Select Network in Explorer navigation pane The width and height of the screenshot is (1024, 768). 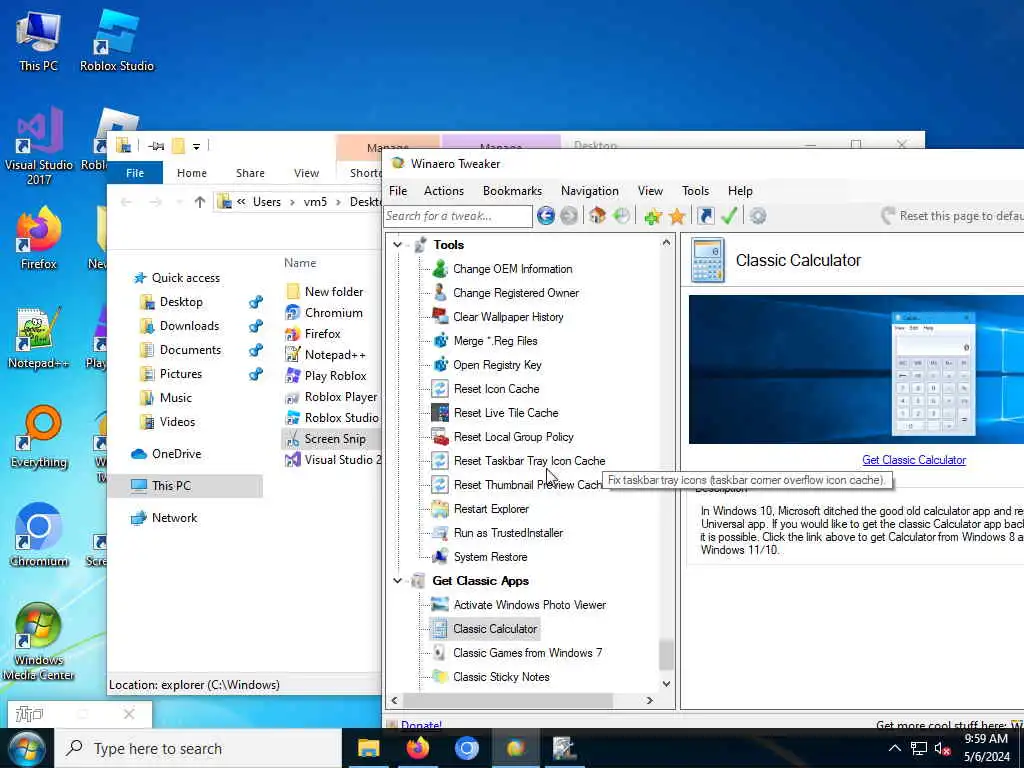coord(174,517)
